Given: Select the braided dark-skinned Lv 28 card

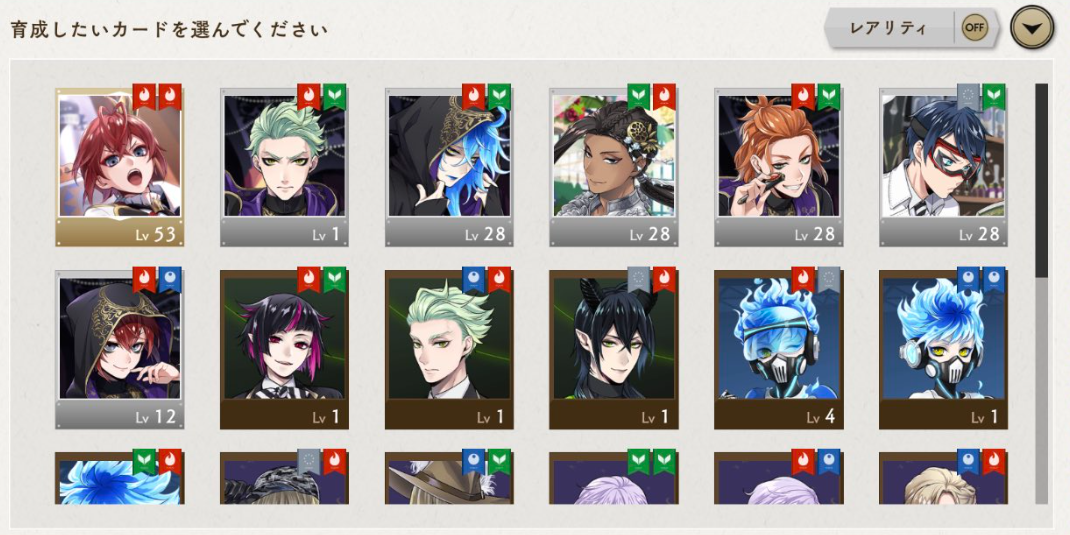Looking at the screenshot, I should [613, 167].
